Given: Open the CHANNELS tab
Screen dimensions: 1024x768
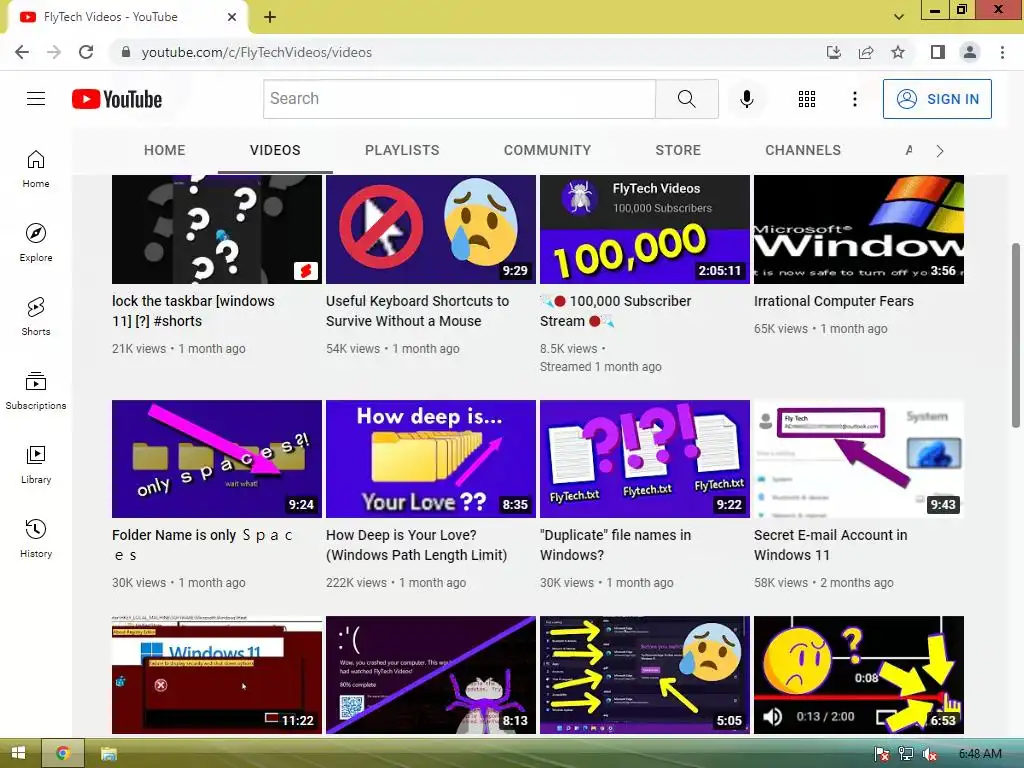Looking at the screenshot, I should (803, 150).
